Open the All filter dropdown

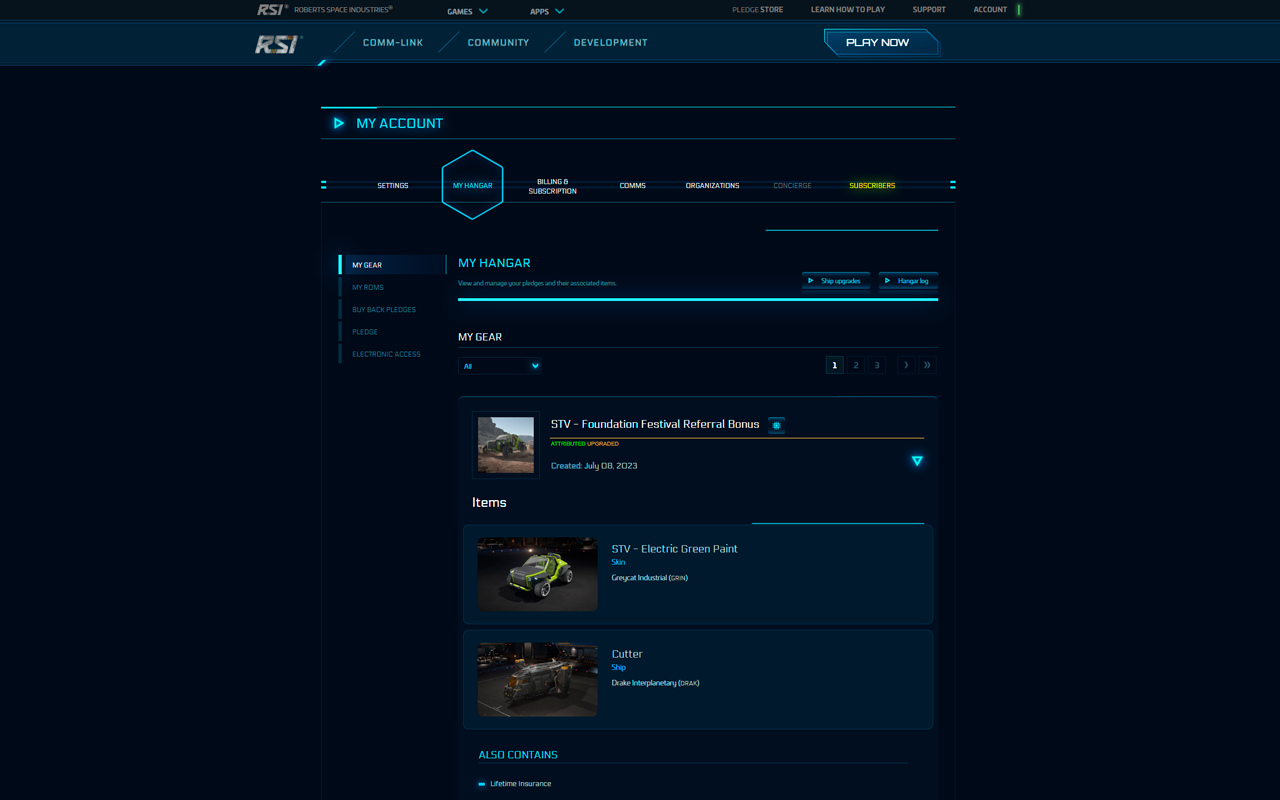coord(500,366)
